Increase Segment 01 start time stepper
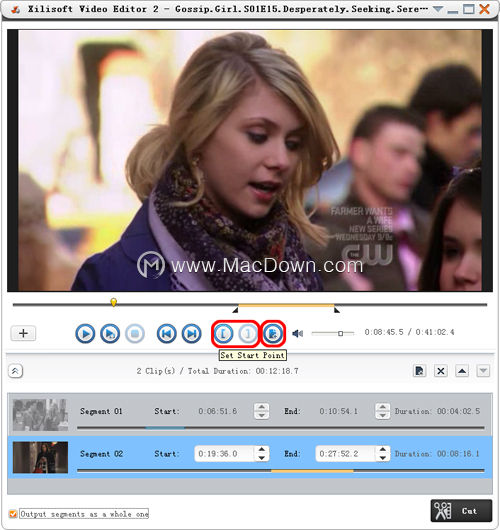The image size is (500, 530). [261, 407]
